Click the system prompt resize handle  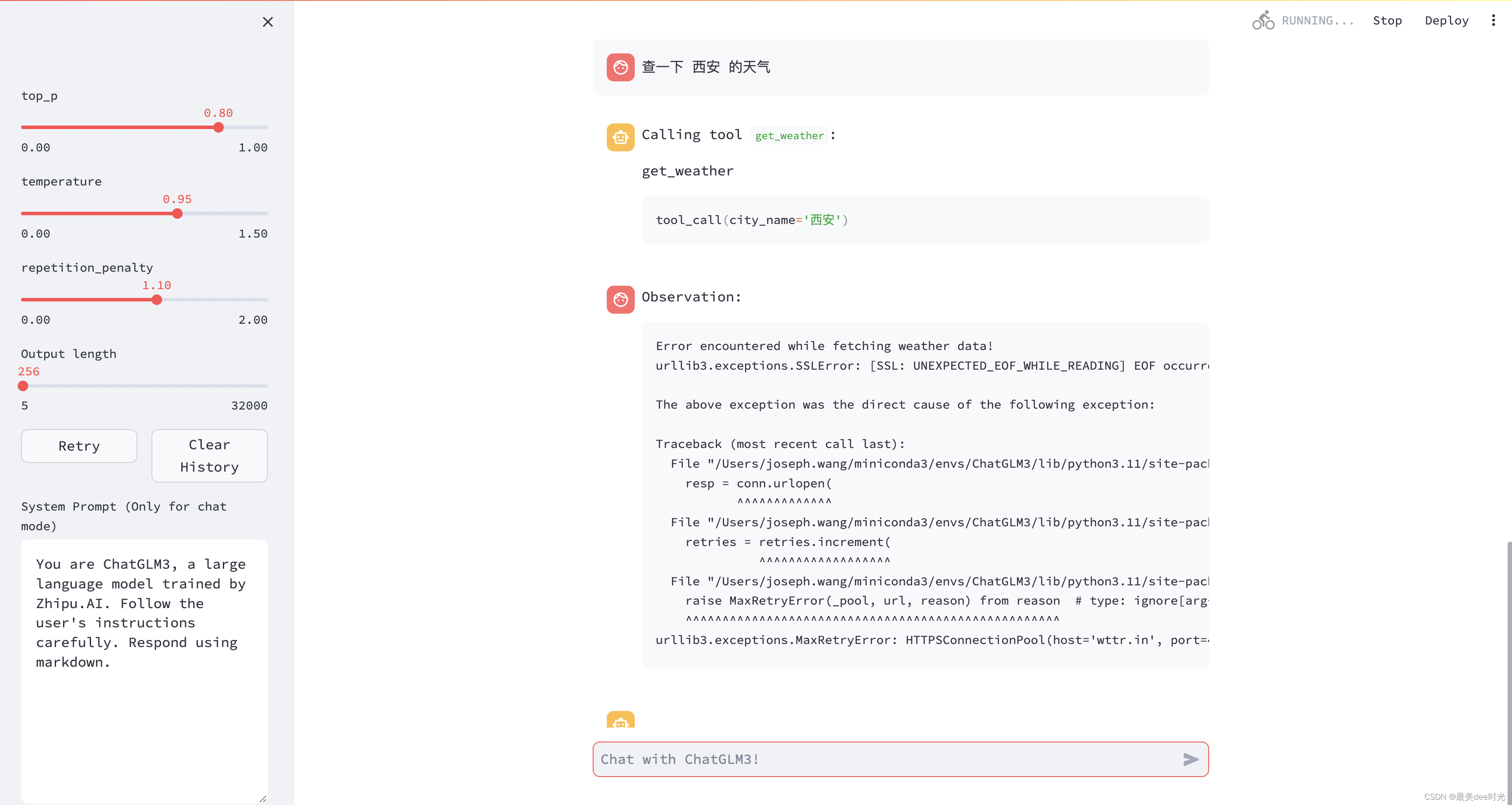[x=263, y=798]
